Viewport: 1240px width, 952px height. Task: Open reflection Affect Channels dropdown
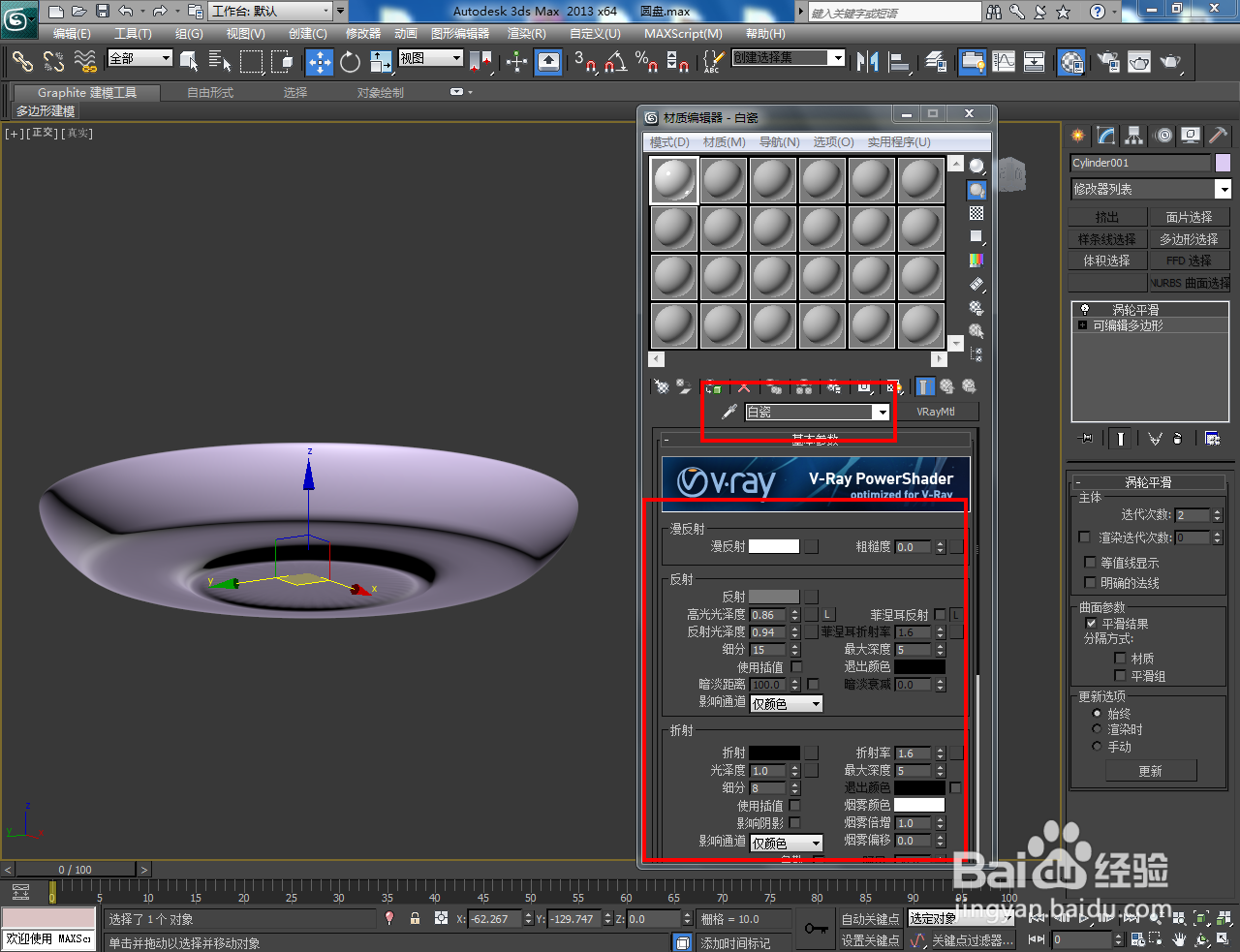pyautogui.click(x=787, y=704)
